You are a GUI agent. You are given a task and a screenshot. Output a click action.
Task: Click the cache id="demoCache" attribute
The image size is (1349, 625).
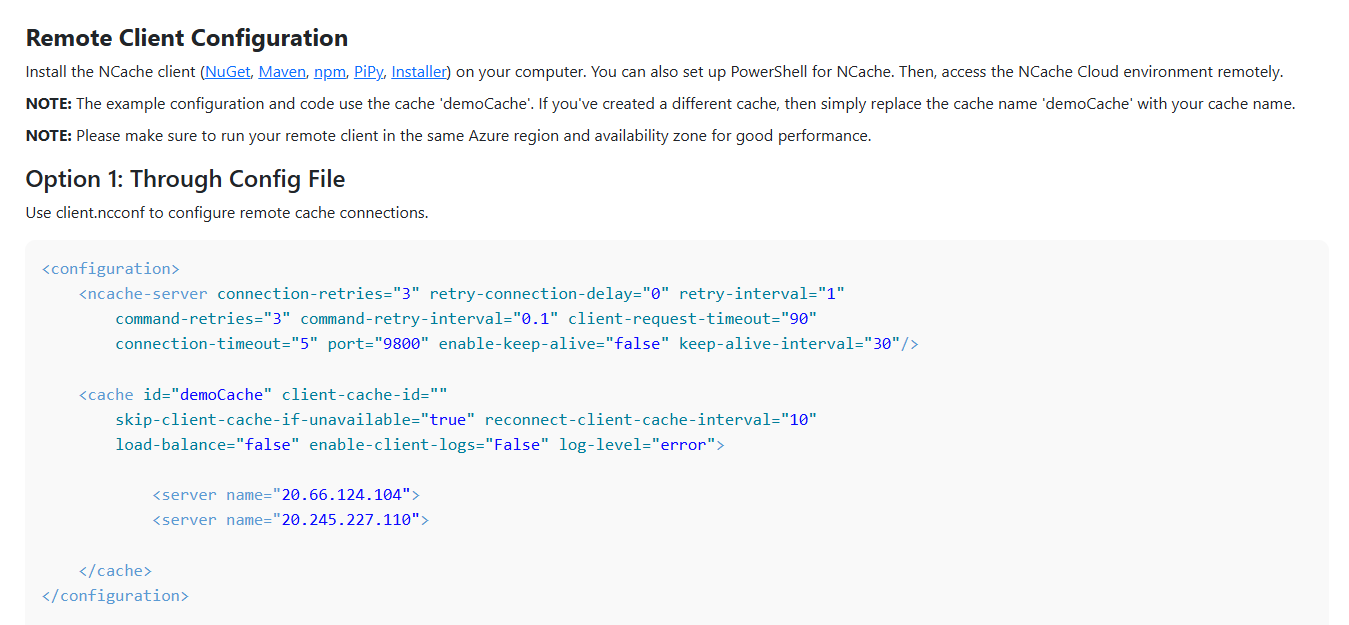pos(208,394)
